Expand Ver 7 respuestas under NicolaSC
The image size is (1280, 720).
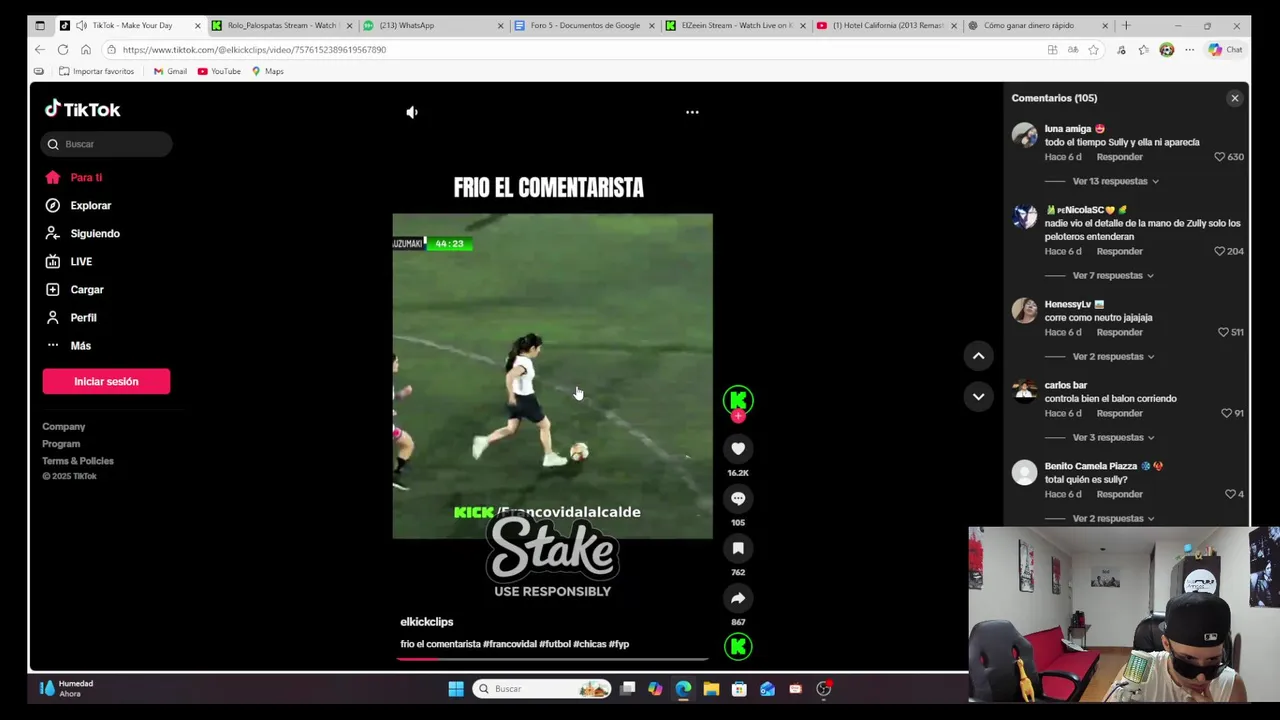click(x=1113, y=275)
